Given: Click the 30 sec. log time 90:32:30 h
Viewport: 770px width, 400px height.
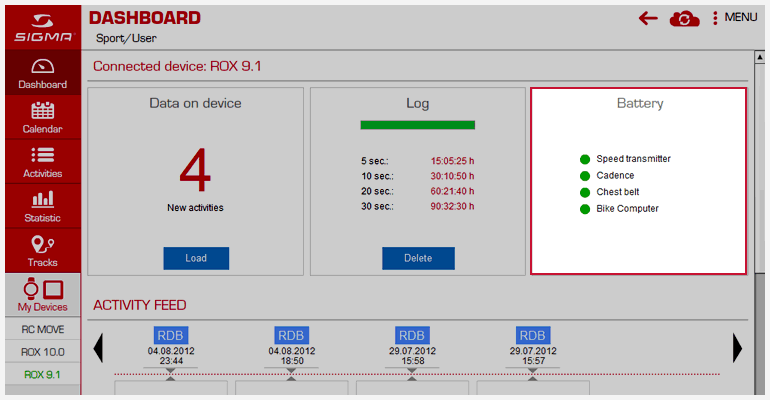Looking at the screenshot, I should [x=452, y=207].
